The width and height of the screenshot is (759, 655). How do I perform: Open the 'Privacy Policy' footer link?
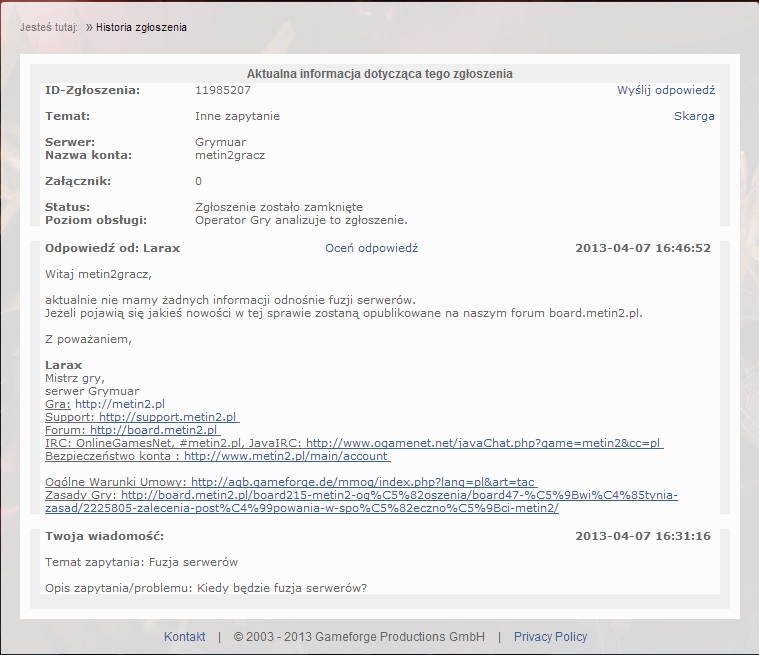click(550, 637)
